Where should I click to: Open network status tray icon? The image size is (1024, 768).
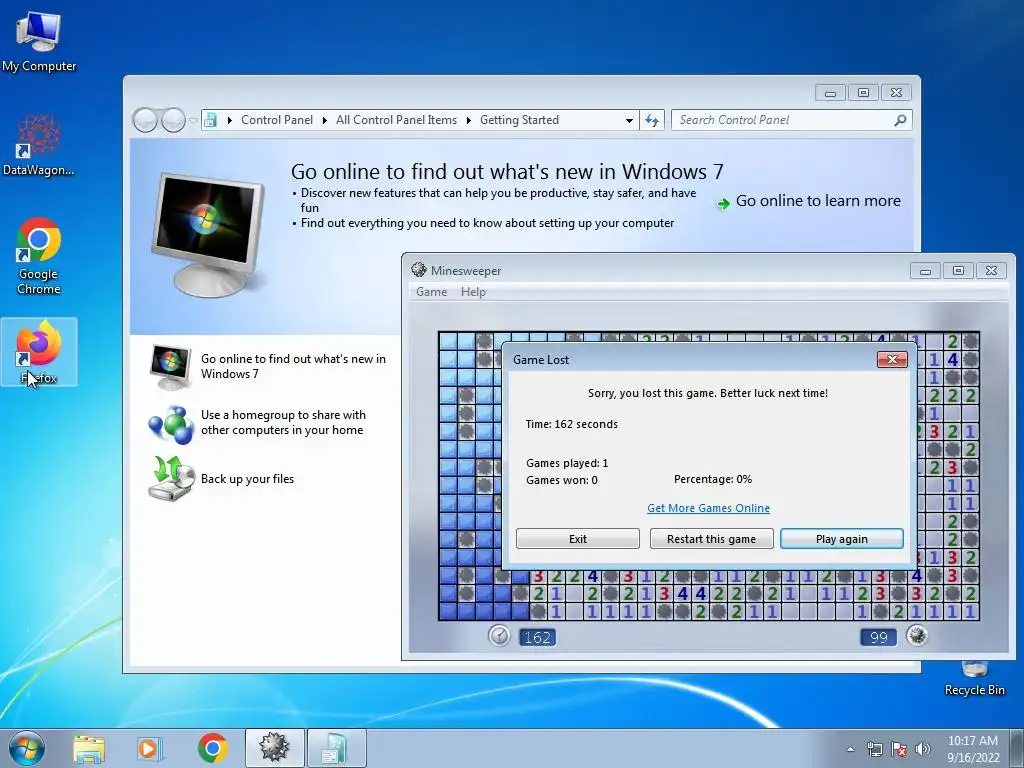click(874, 749)
